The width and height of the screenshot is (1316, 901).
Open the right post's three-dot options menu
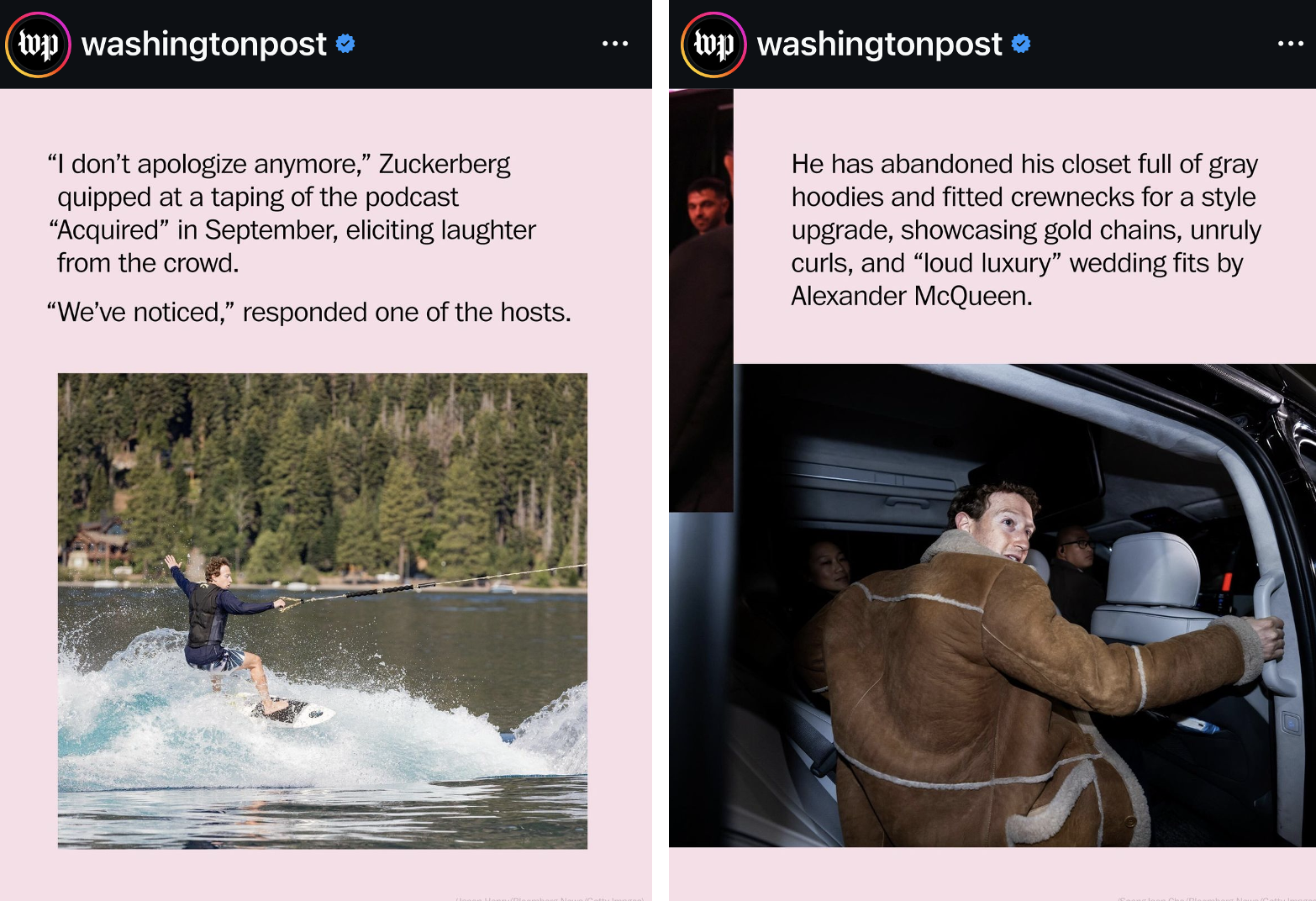tap(1290, 44)
